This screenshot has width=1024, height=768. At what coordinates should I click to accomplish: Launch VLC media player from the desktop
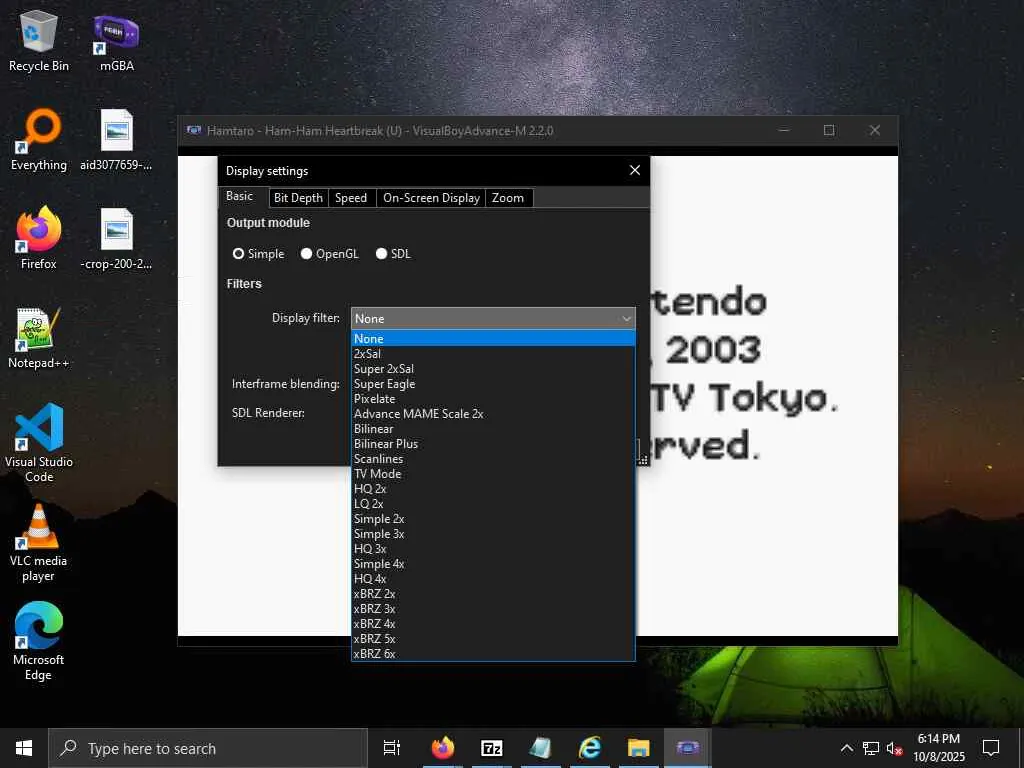point(39,543)
